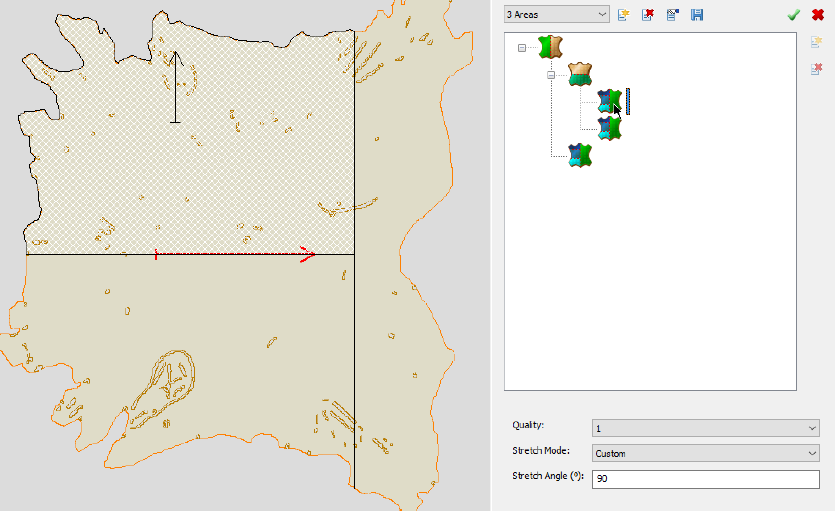Click the rename template icon in toolbar
This screenshot has width=835, height=514.
coord(673,15)
